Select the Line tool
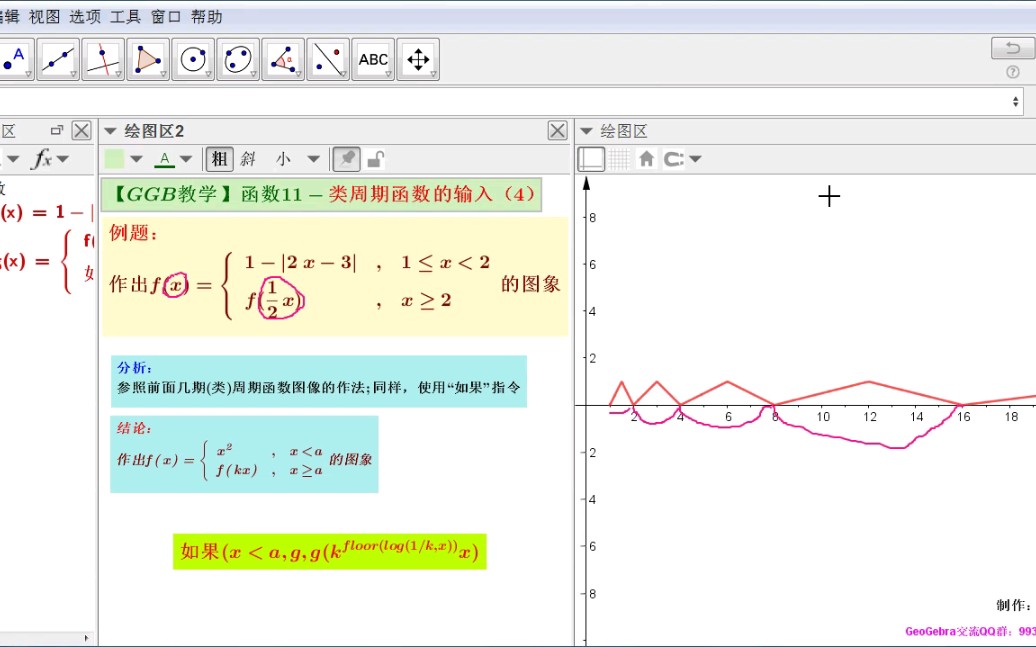Viewport: 1036px width, 647px height. pos(57,59)
